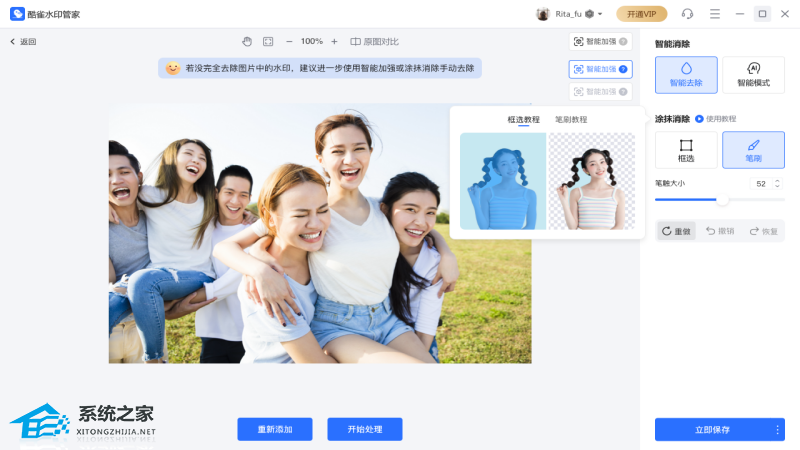
Task: Select 智能模式 AI mode
Action: pyautogui.click(x=754, y=75)
